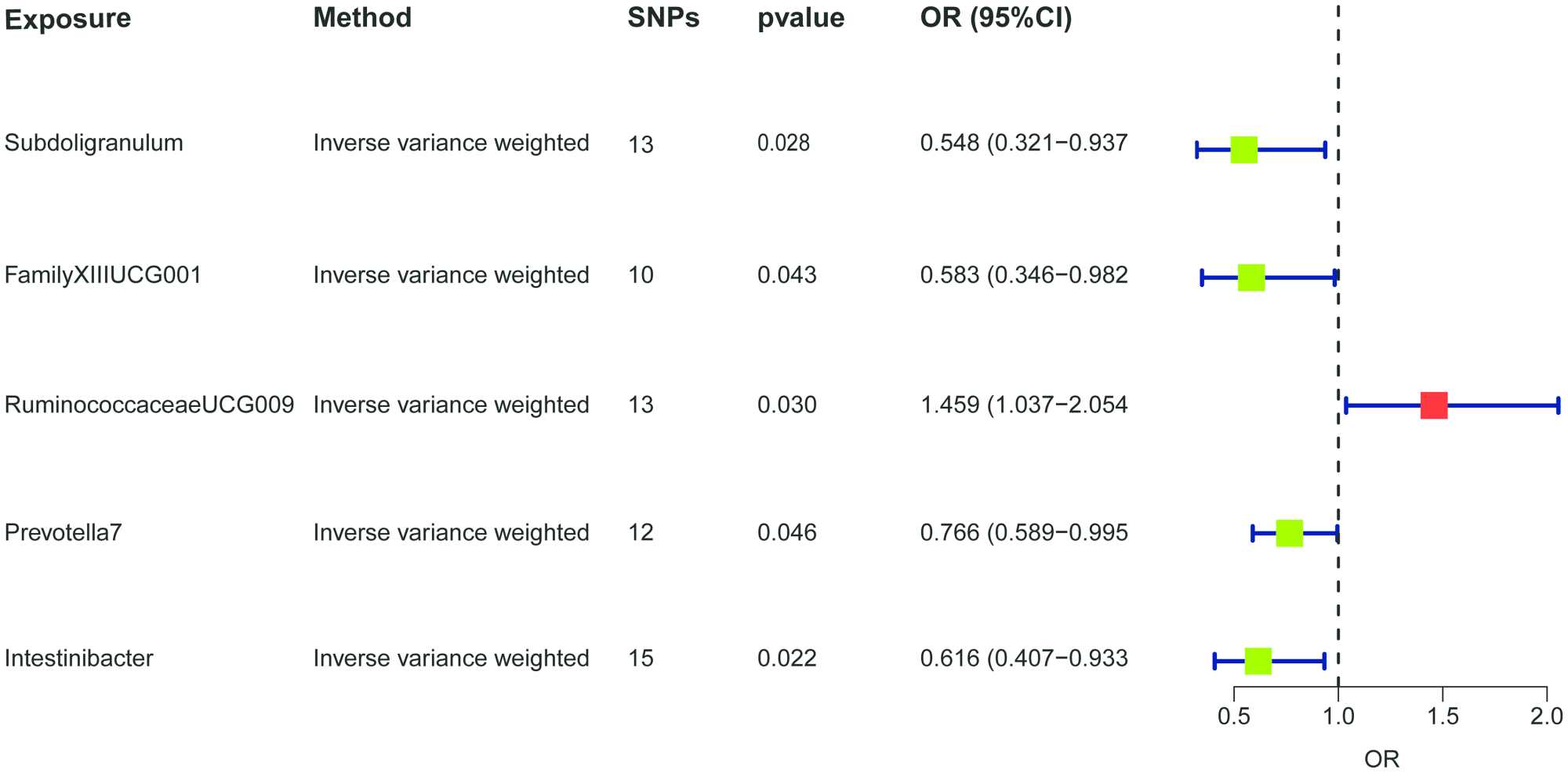Click the green Prevotella7 odds ratio square
1568x773 pixels.
click(1289, 534)
